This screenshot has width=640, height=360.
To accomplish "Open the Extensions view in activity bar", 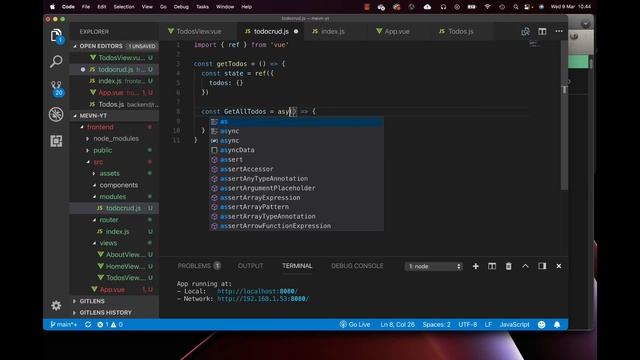I will [56, 141].
